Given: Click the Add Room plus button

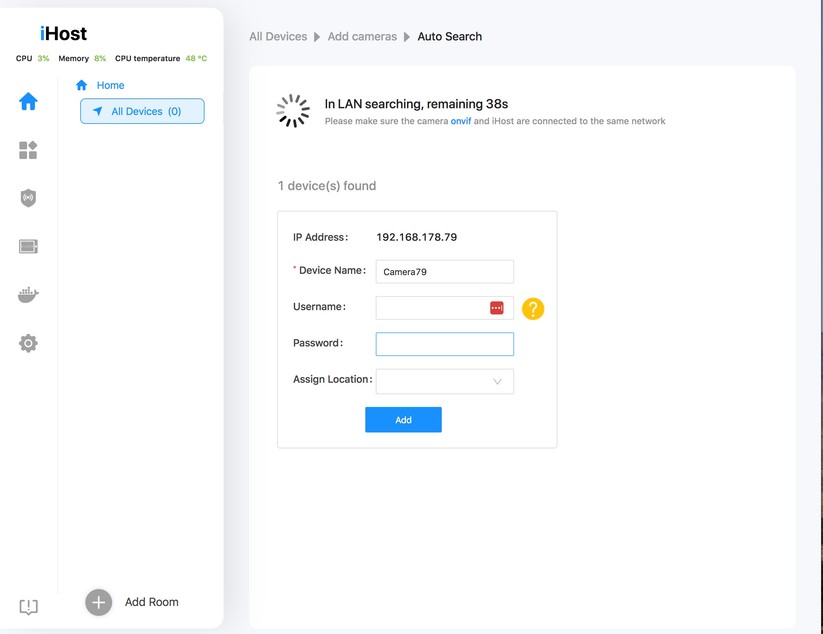Looking at the screenshot, I should click(97, 601).
